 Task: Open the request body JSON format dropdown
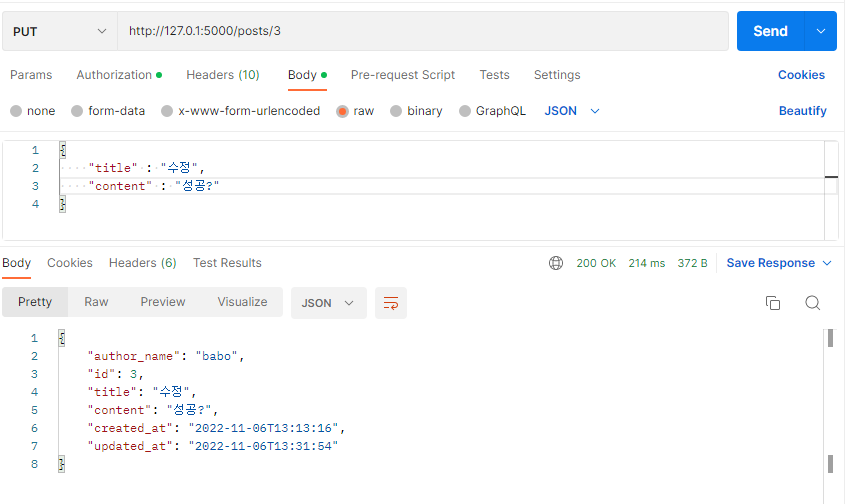[572, 111]
